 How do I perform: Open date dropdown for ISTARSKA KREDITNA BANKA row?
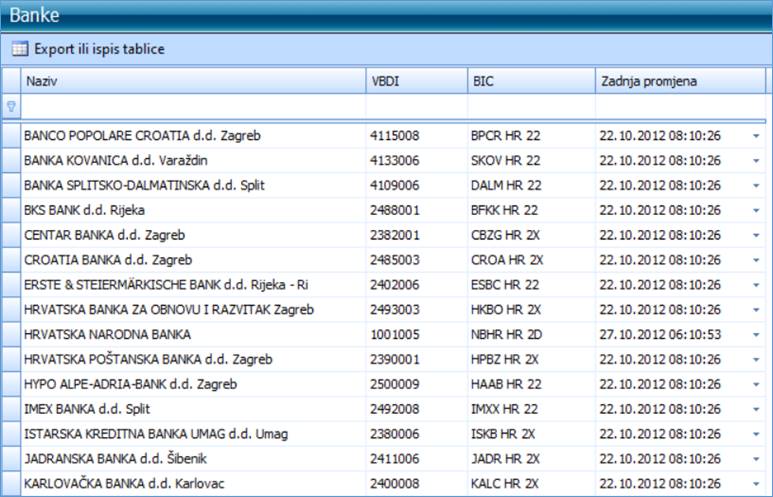[x=756, y=434]
